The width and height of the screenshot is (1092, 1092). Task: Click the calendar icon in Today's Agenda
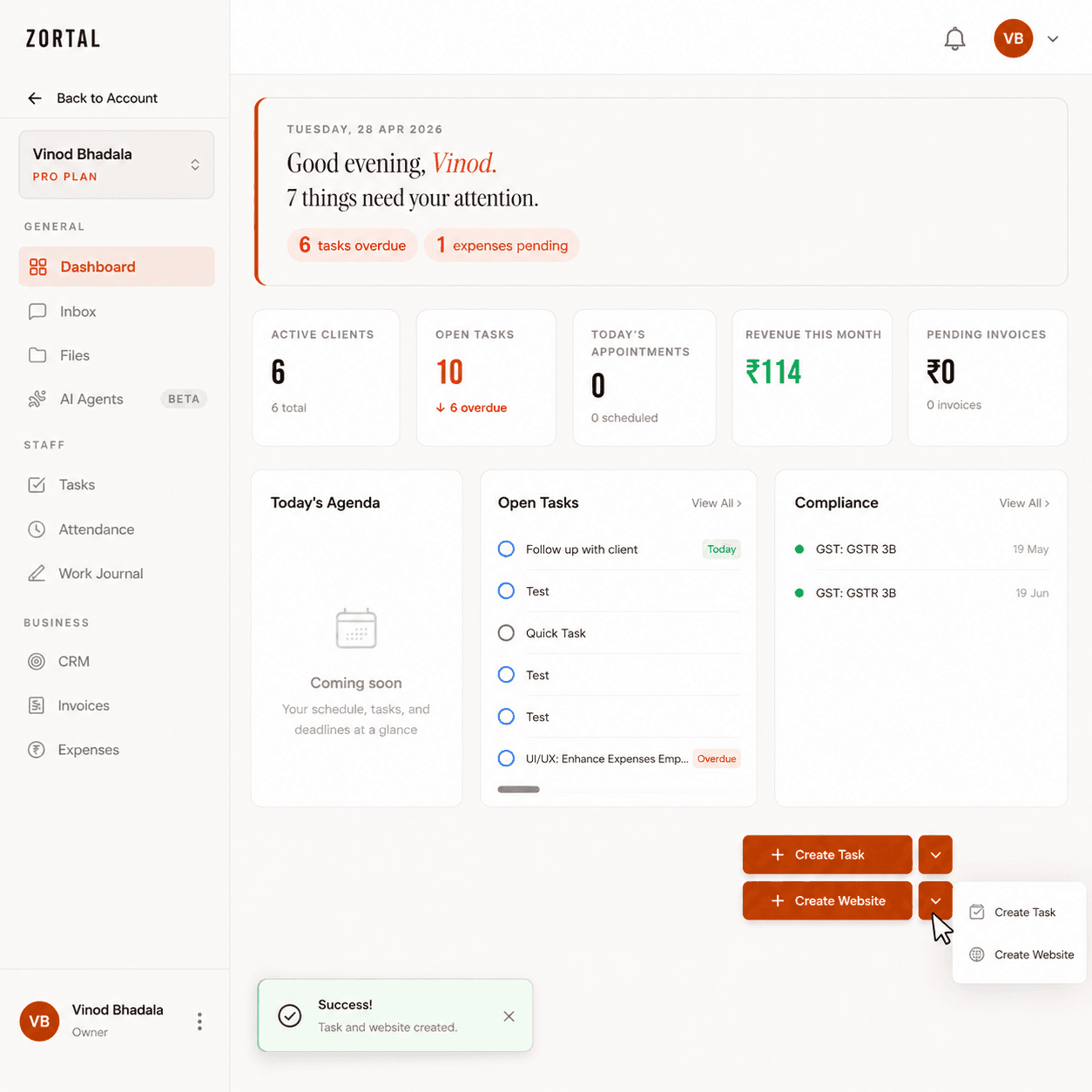click(356, 628)
